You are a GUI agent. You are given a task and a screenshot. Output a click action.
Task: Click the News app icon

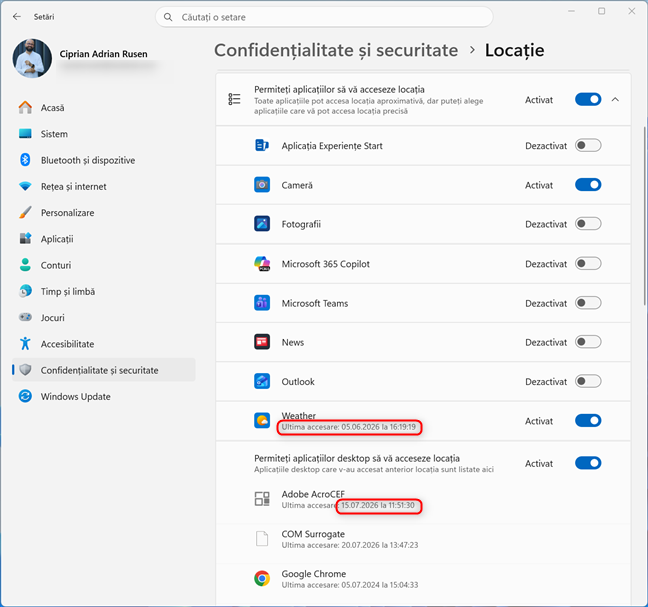262,342
